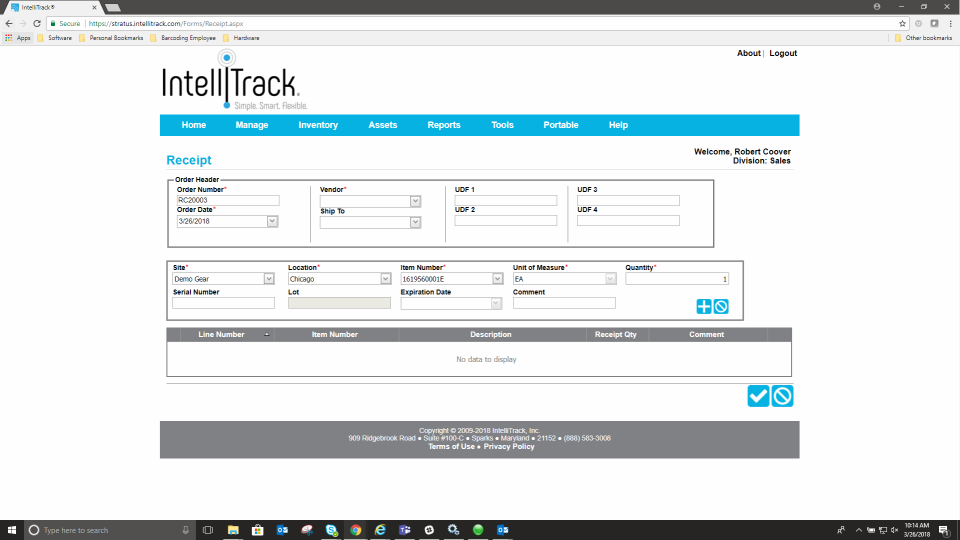Click the save receipt checkmark icon

758,396
